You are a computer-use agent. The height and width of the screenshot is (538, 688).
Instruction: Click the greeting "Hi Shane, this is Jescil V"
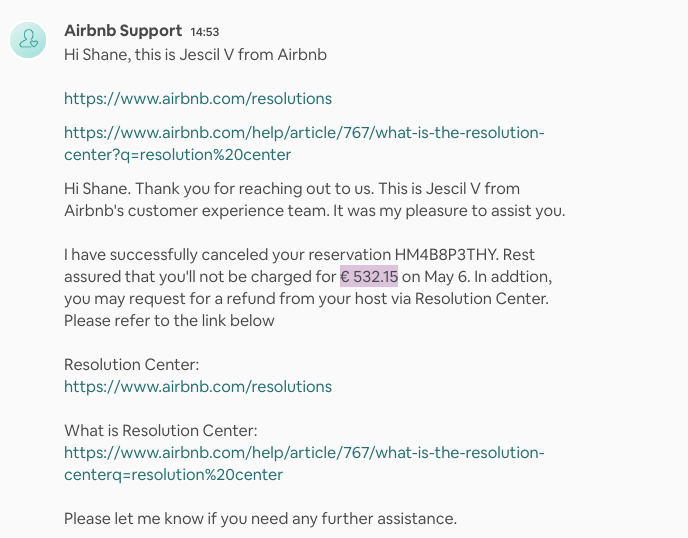pos(195,54)
